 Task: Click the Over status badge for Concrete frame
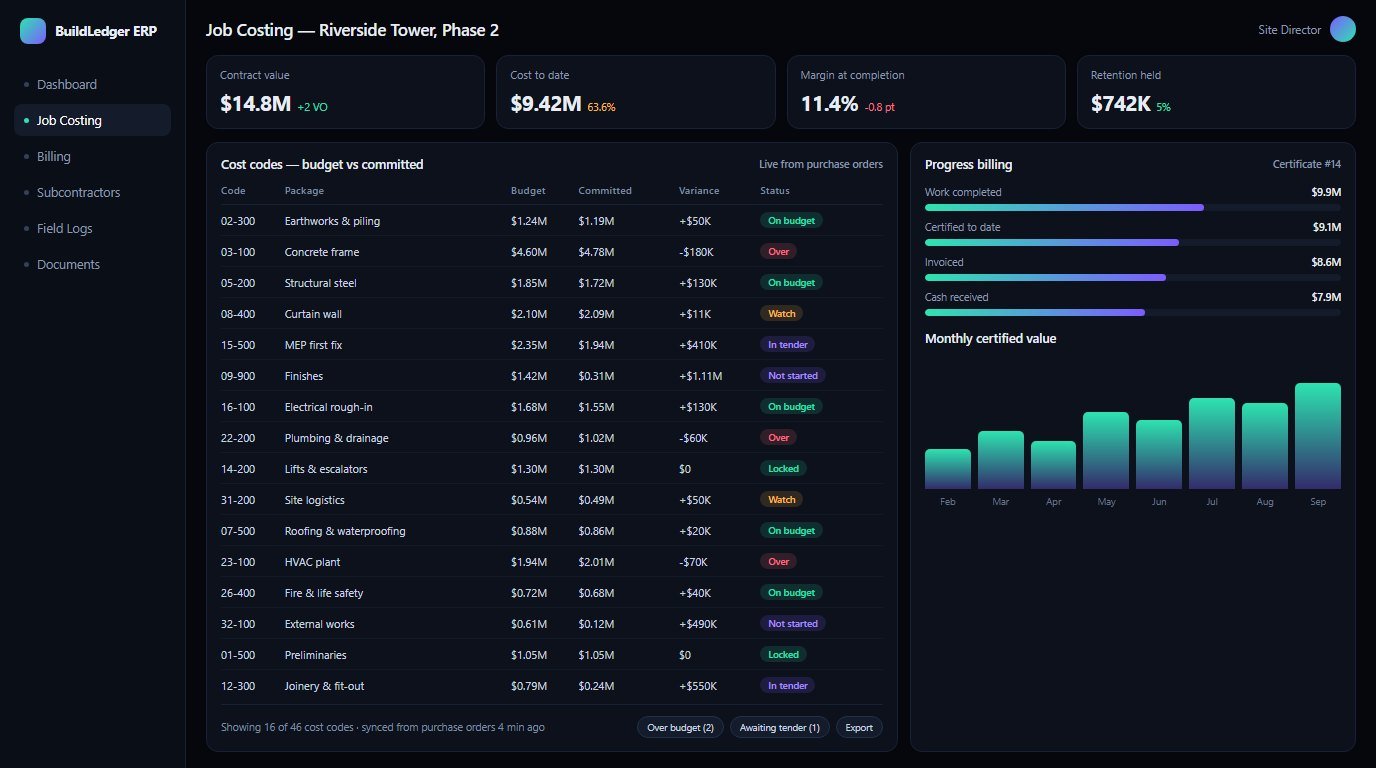pyautogui.click(x=778, y=252)
